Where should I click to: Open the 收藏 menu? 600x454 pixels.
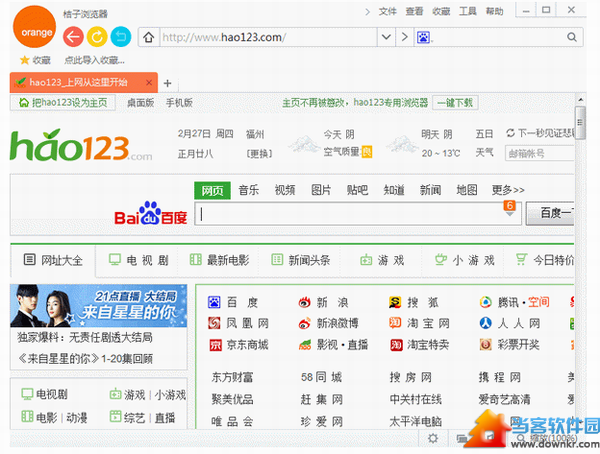441,11
